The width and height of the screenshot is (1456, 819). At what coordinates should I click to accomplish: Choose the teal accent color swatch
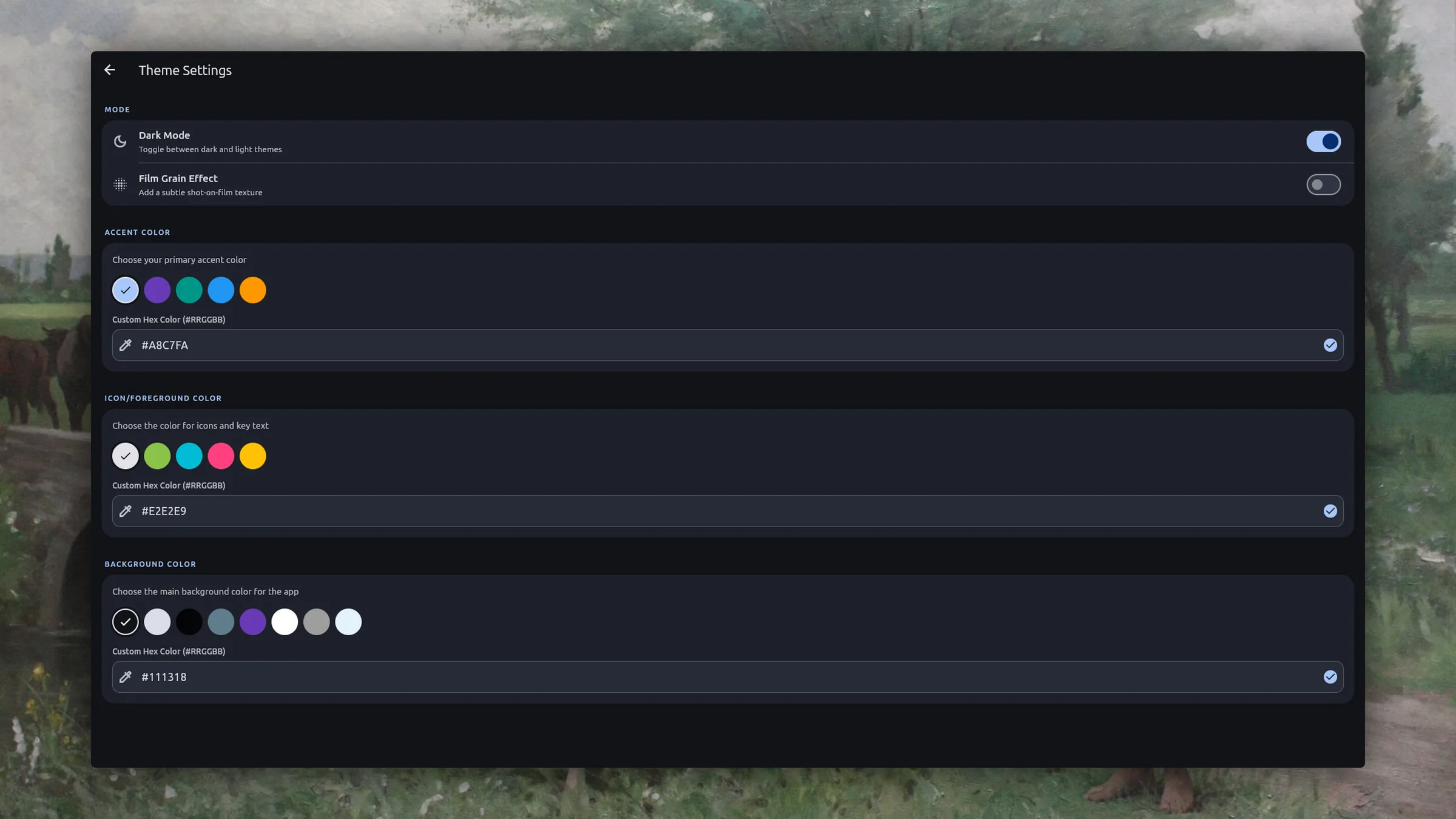click(x=189, y=290)
